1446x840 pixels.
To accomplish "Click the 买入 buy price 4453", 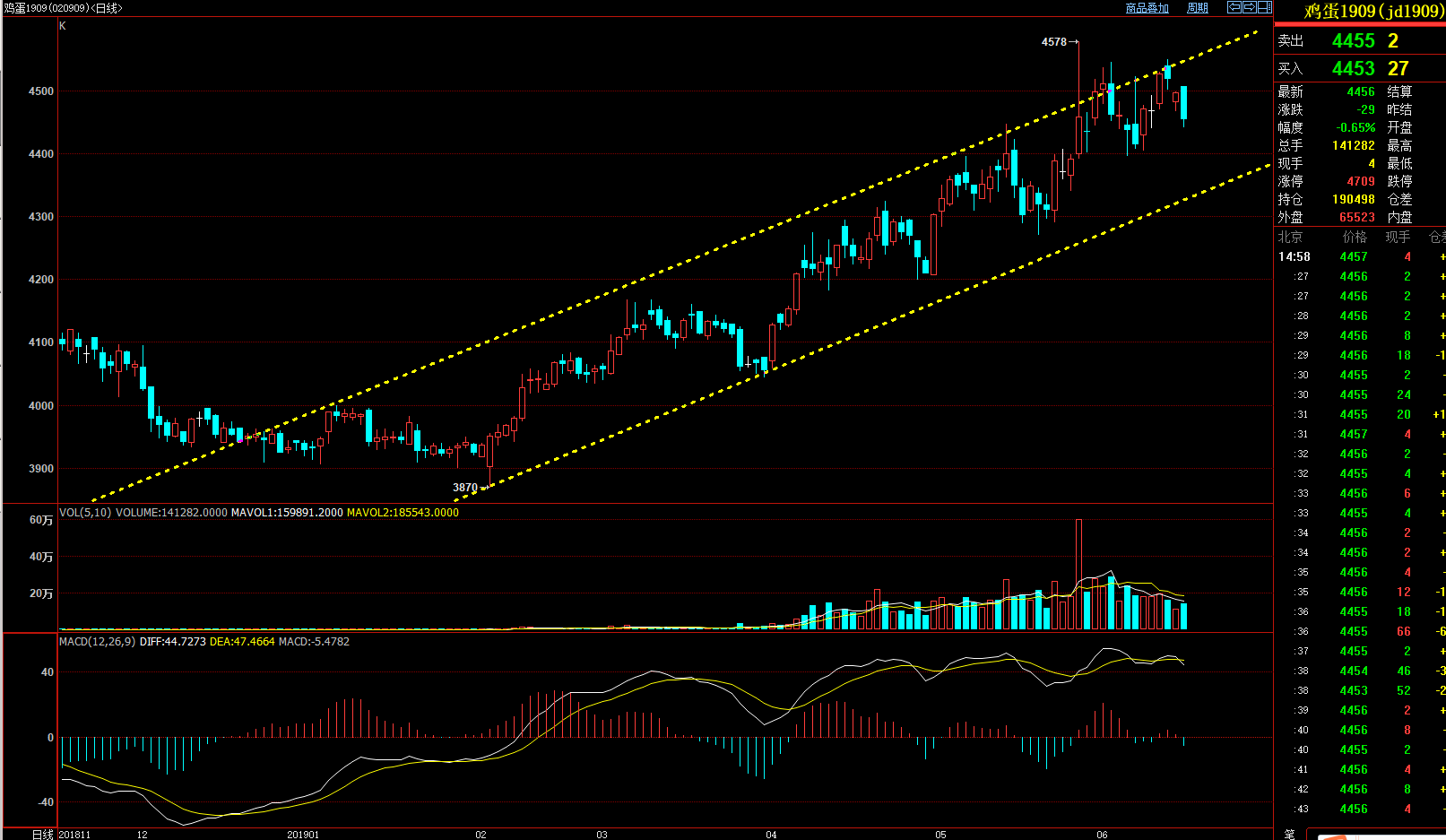I will tap(1353, 68).
